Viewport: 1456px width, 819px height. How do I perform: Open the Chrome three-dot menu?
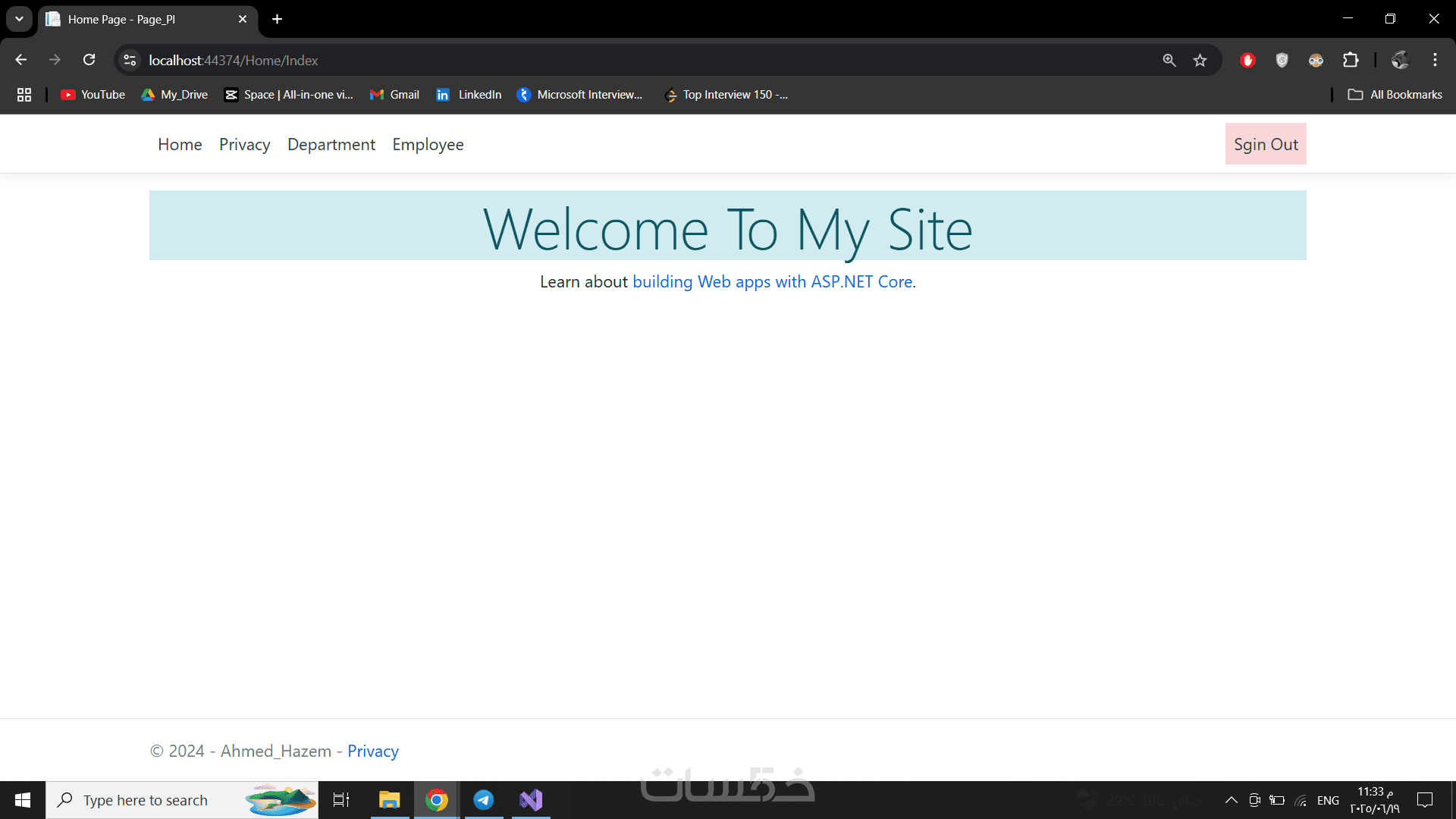(x=1435, y=60)
